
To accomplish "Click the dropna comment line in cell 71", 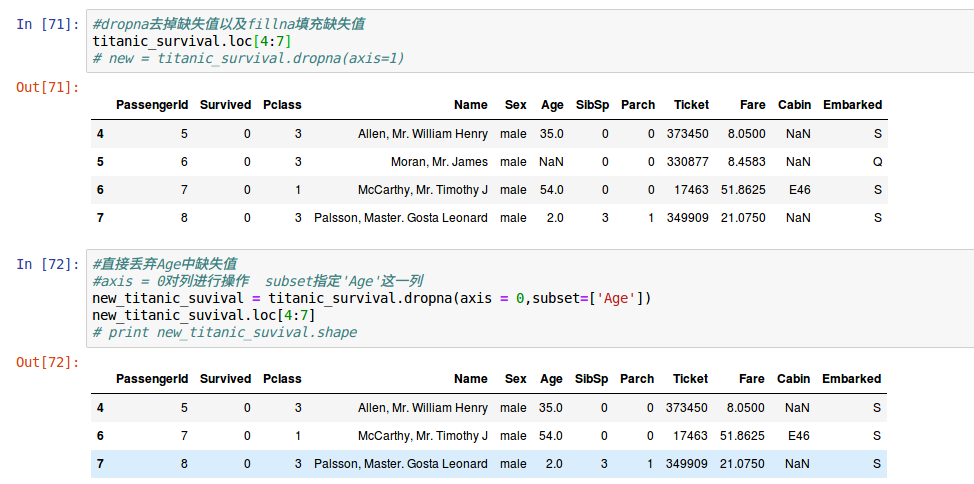I will (x=229, y=25).
